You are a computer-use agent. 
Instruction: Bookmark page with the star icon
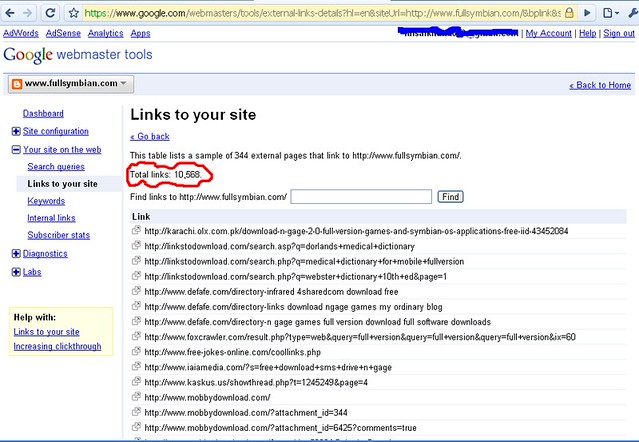point(73,13)
